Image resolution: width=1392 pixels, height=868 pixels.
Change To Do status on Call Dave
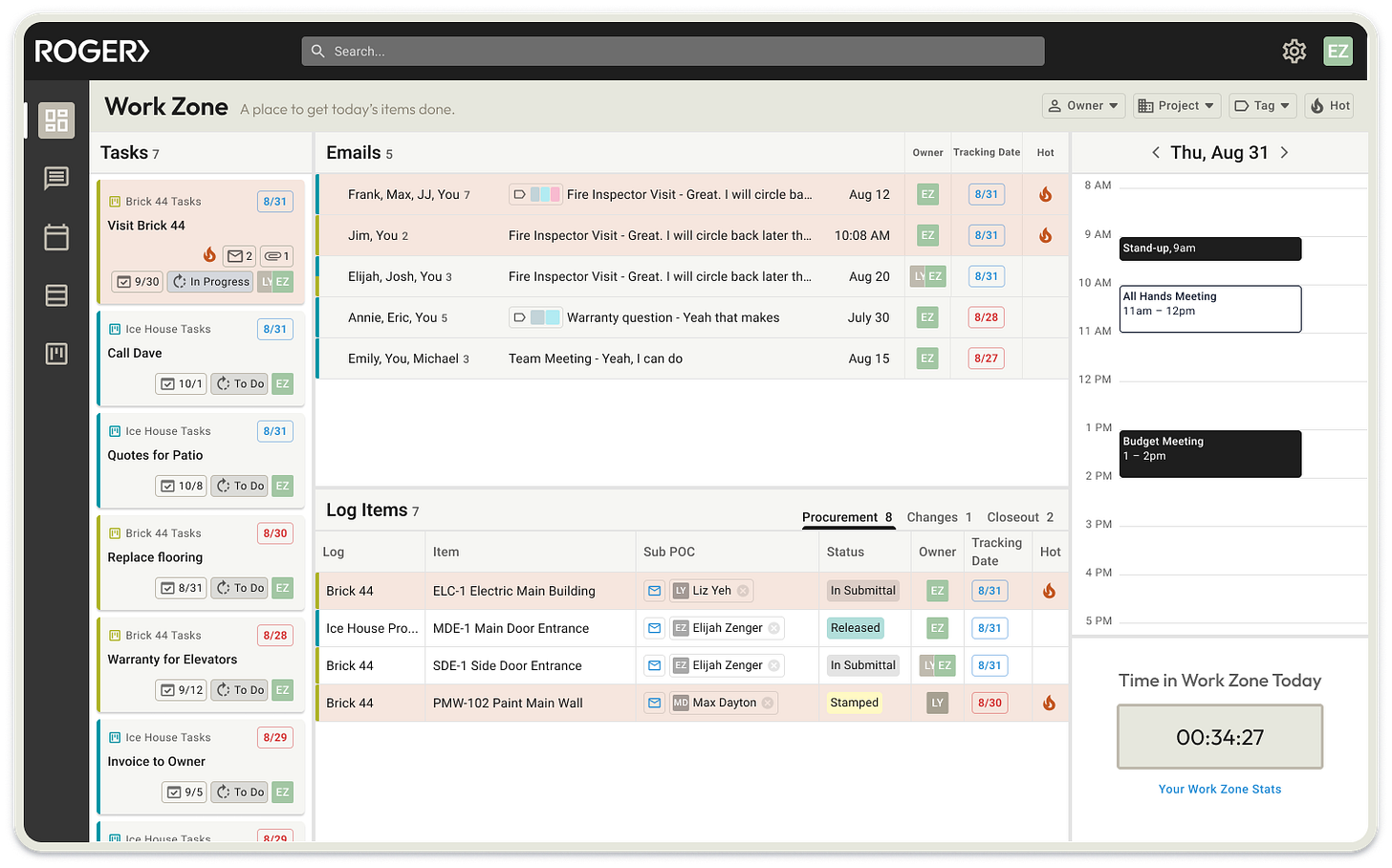click(x=239, y=384)
